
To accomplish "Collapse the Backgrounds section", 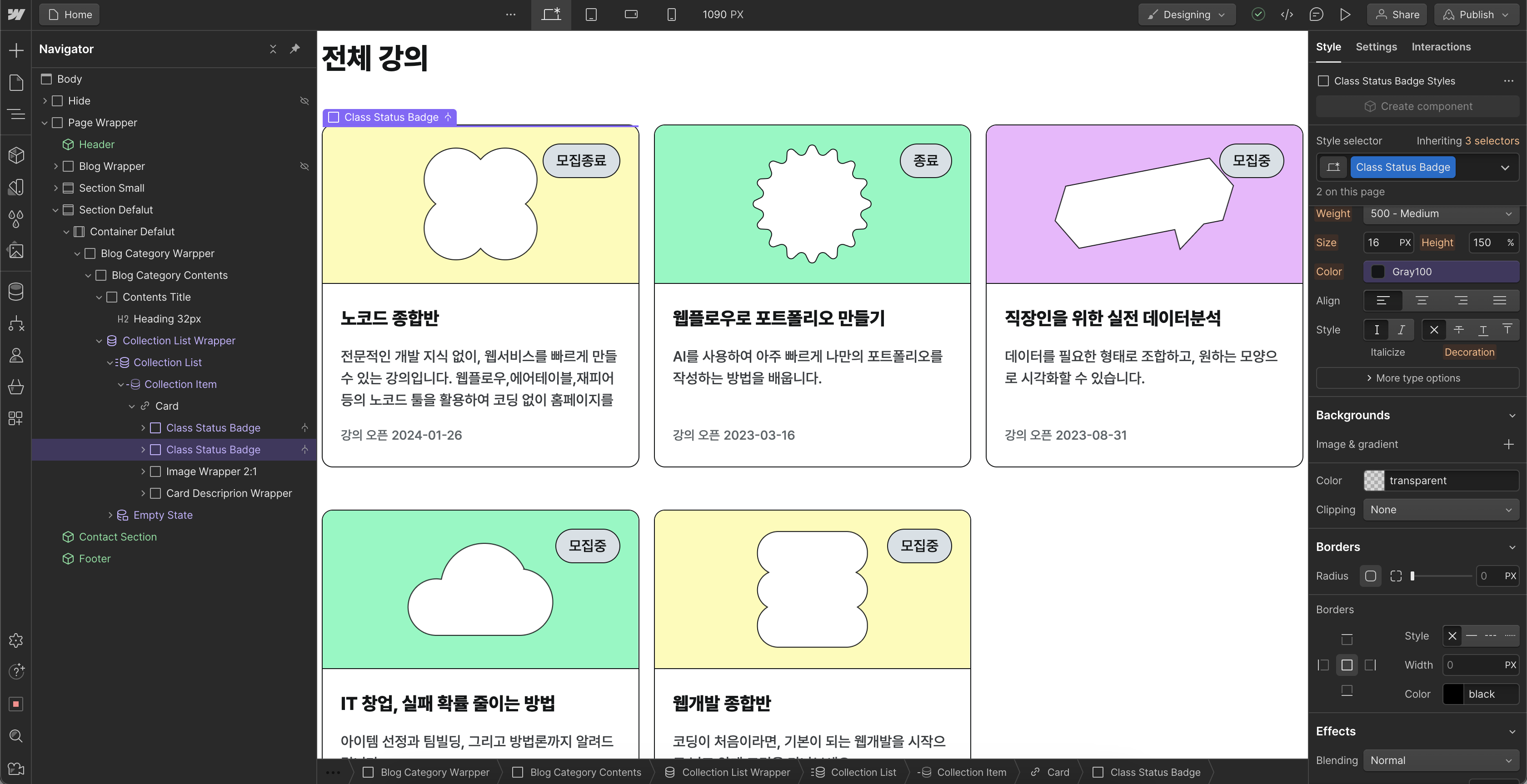I will [1512, 416].
